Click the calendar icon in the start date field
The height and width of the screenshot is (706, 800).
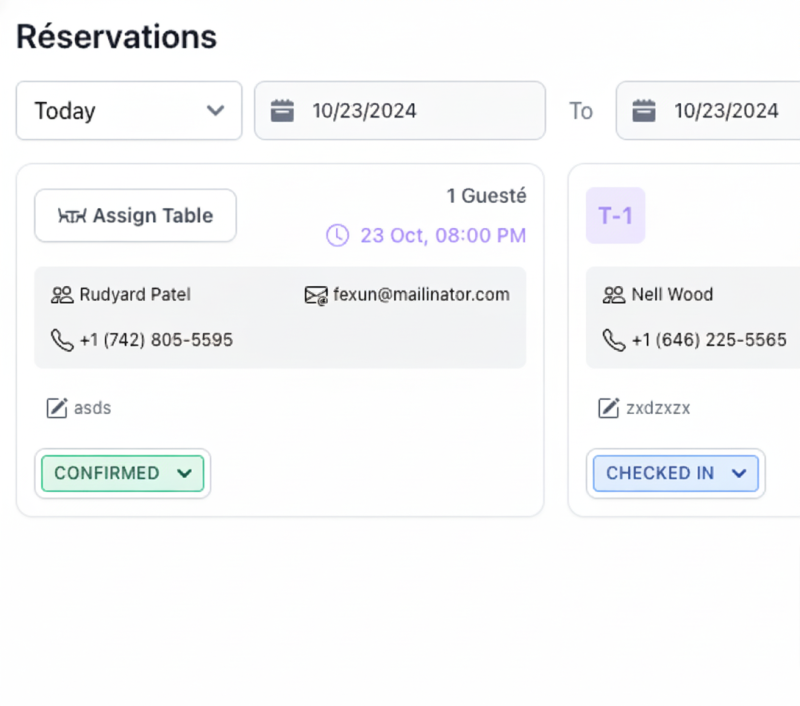tap(282, 110)
